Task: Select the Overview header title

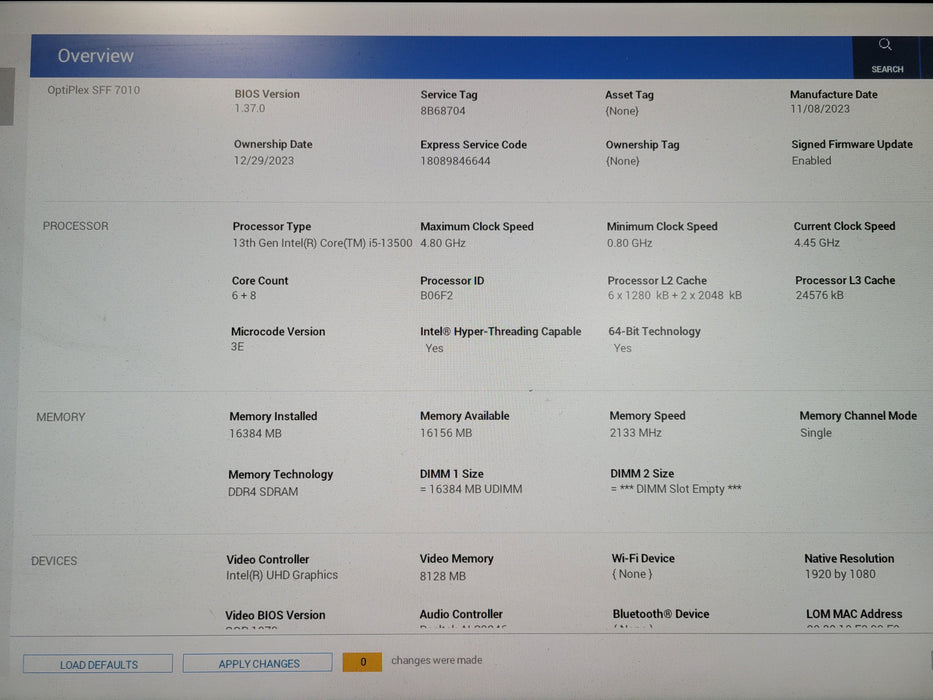Action: click(96, 56)
